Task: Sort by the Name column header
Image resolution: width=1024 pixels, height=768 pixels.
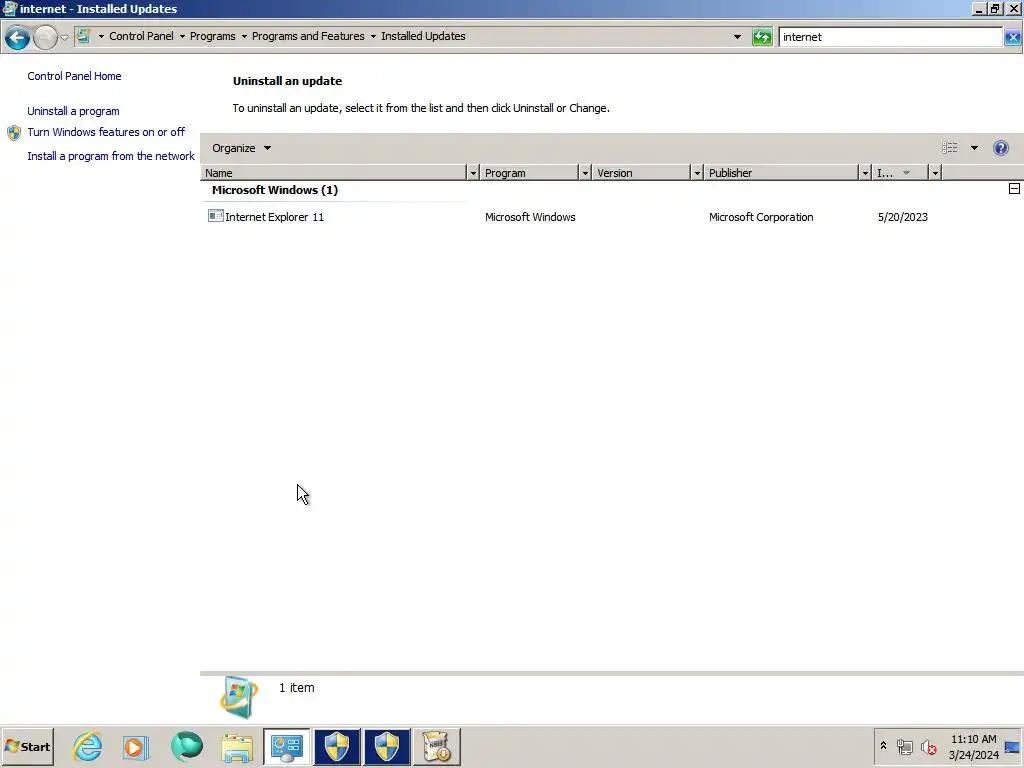Action: (x=334, y=173)
